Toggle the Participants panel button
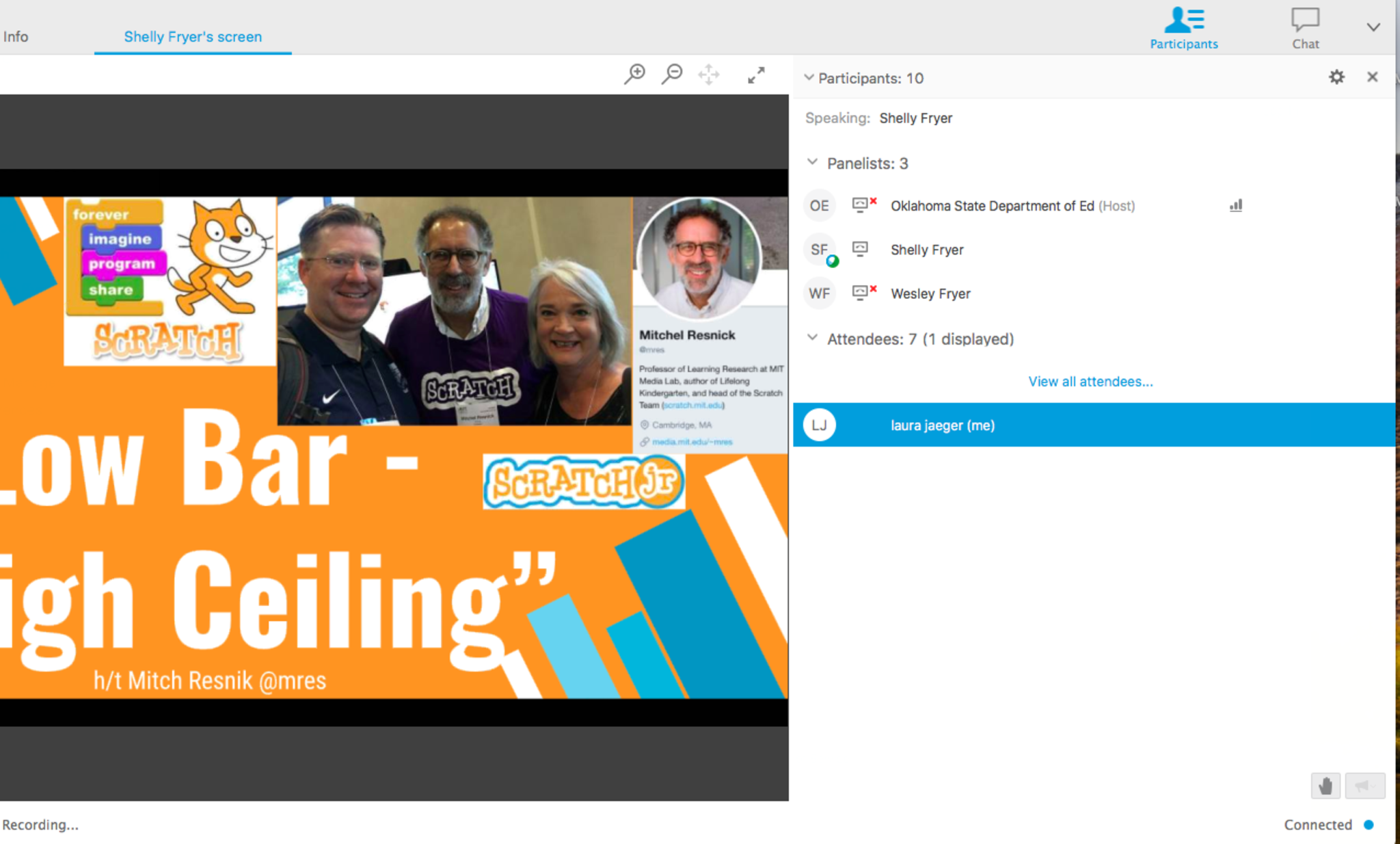 click(x=1183, y=28)
